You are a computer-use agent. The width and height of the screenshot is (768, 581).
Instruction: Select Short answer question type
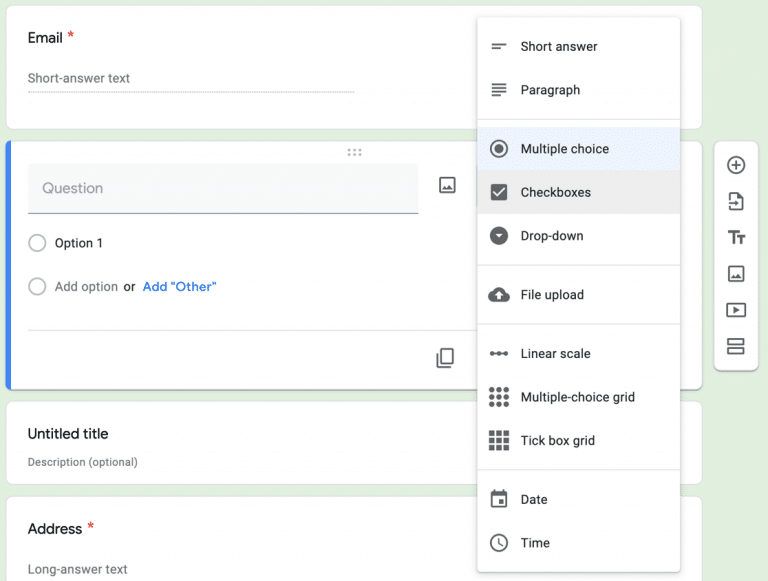(578, 47)
